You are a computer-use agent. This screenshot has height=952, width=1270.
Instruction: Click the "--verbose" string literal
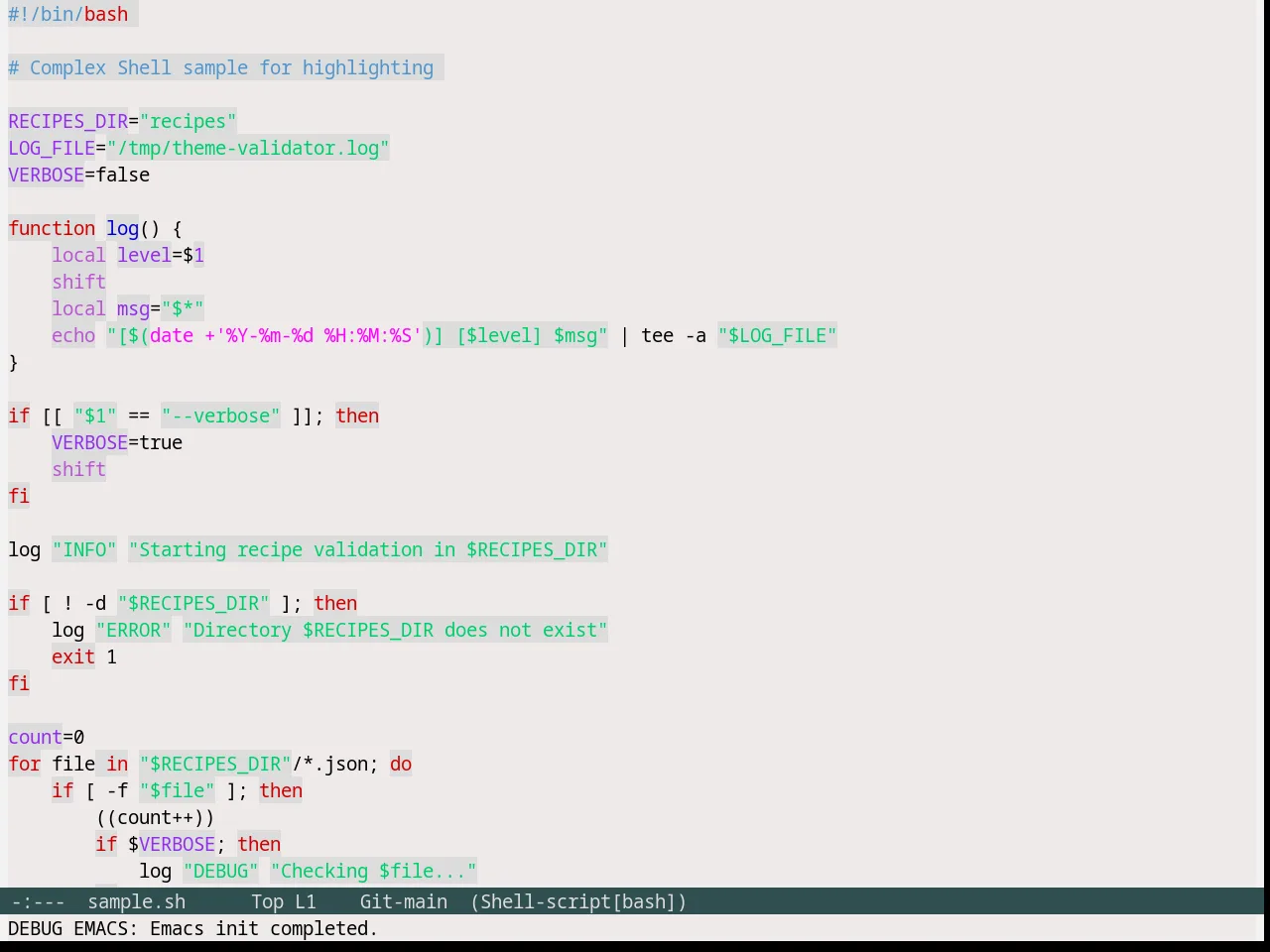(x=220, y=416)
